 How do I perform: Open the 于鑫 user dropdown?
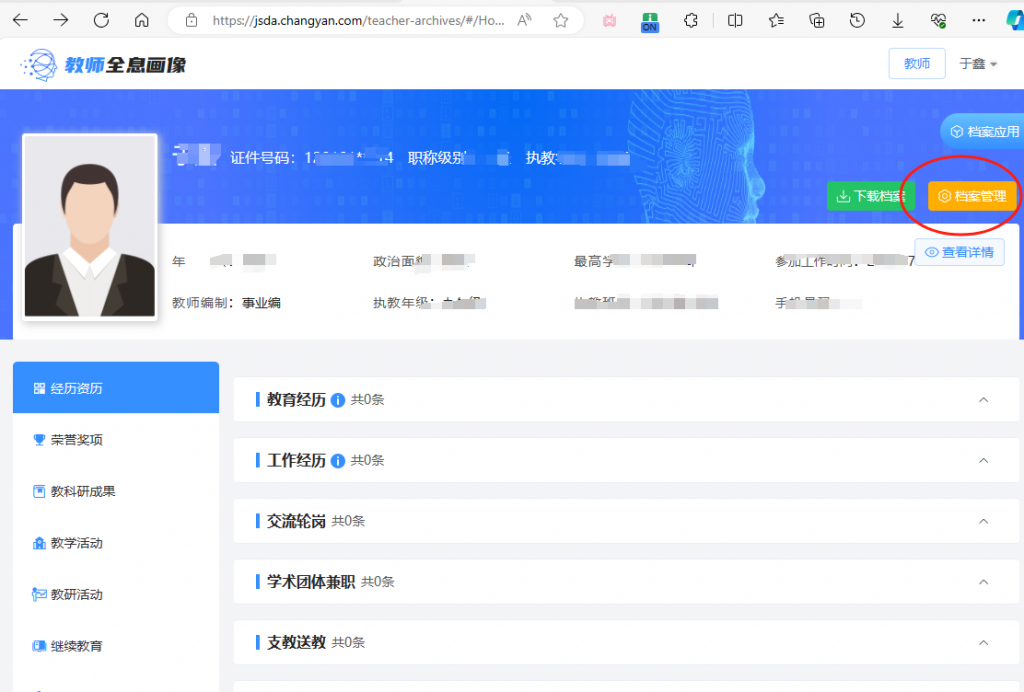pyautogui.click(x=979, y=64)
